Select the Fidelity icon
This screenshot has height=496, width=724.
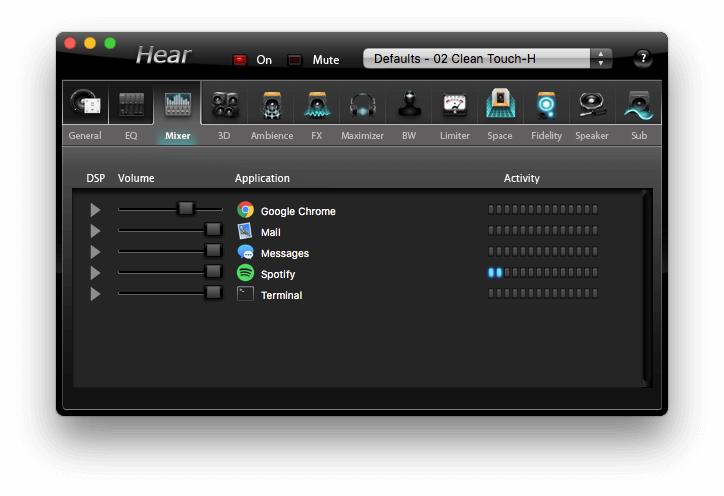pyautogui.click(x=546, y=105)
